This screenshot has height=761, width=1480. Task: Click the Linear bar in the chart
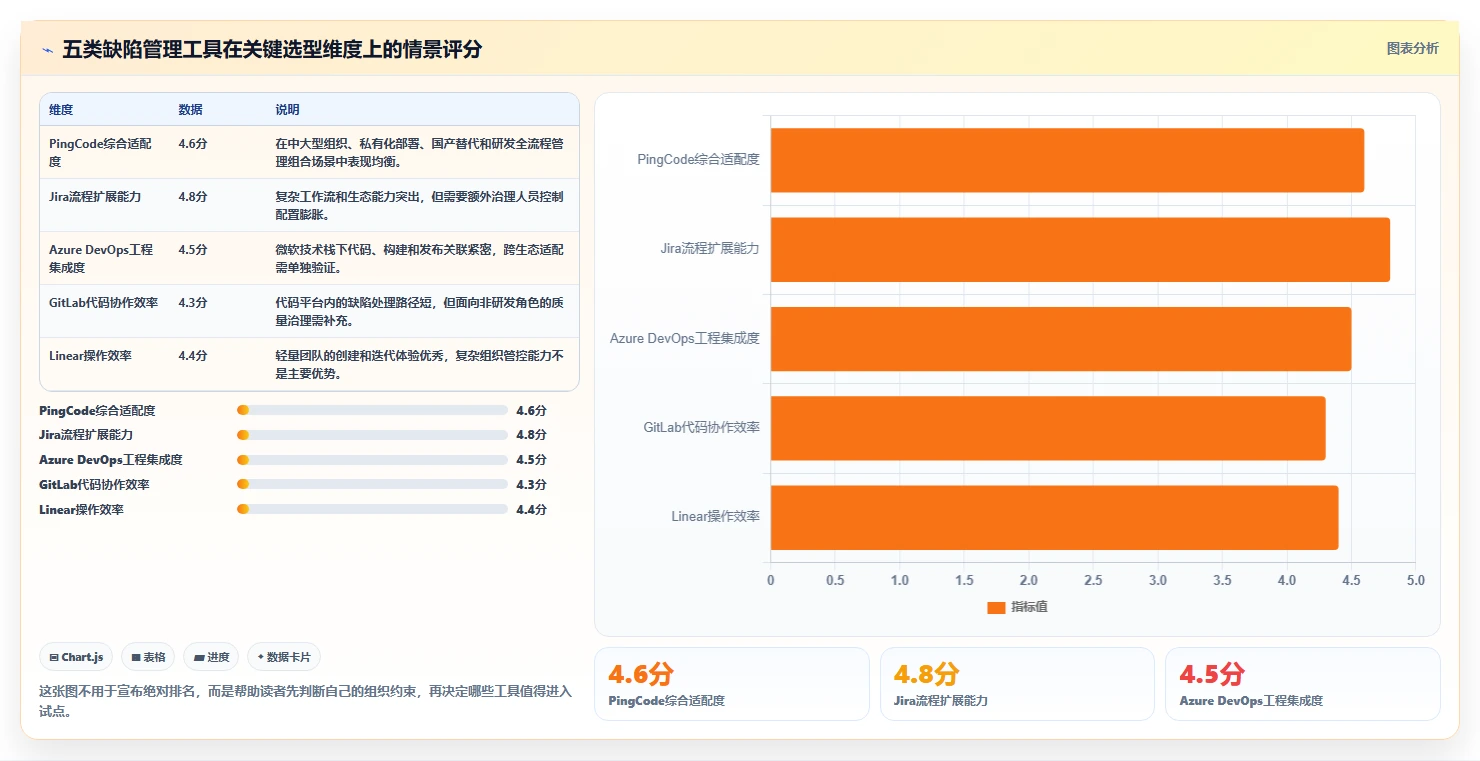pos(1054,517)
